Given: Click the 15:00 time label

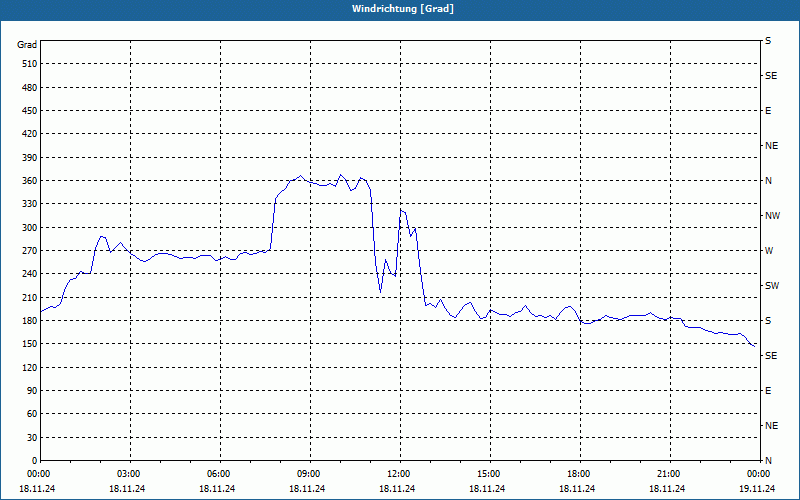Looking at the screenshot, I should pos(490,474).
